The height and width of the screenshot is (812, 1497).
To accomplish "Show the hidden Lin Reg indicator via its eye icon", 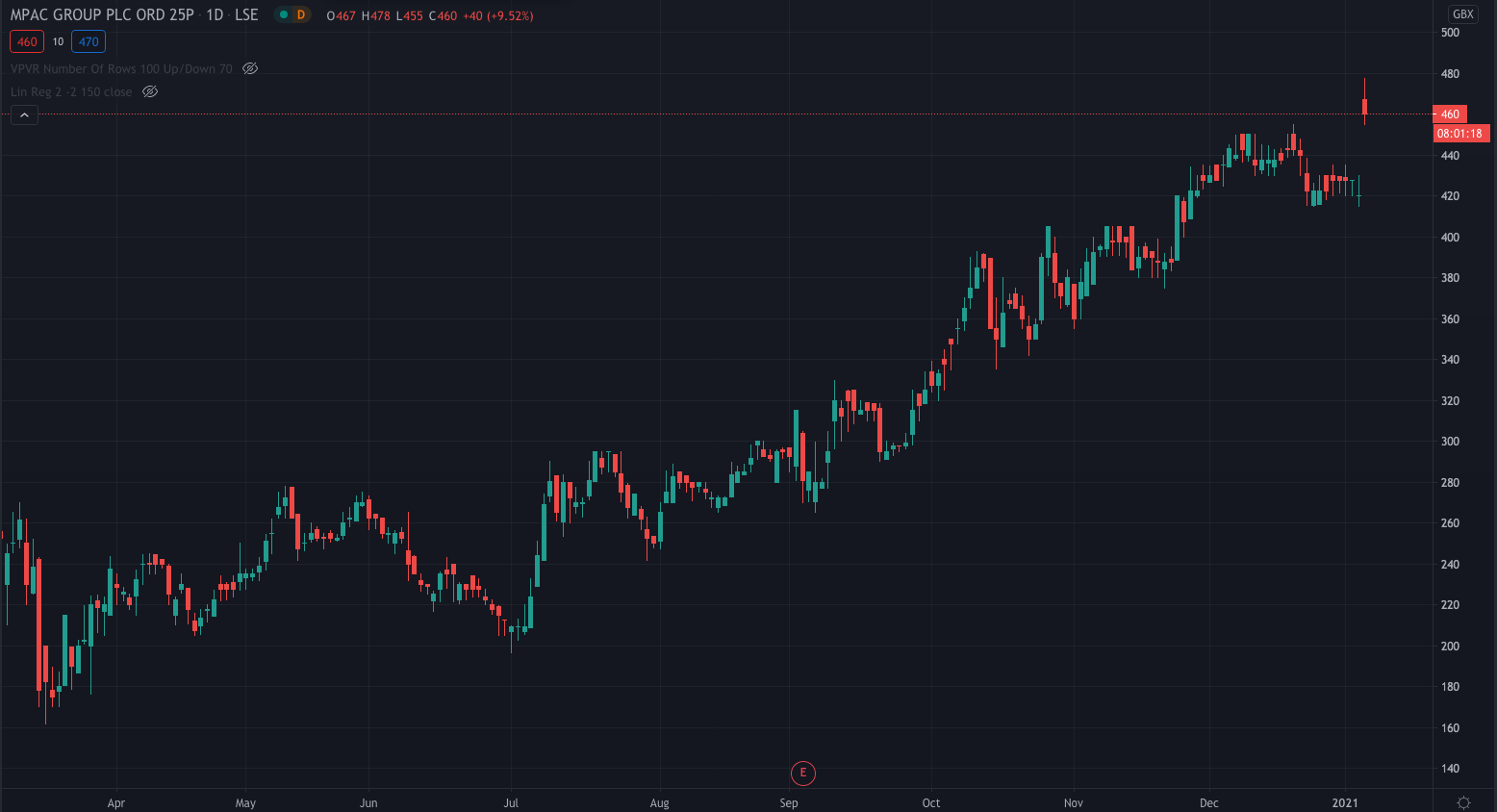I will pyautogui.click(x=150, y=91).
